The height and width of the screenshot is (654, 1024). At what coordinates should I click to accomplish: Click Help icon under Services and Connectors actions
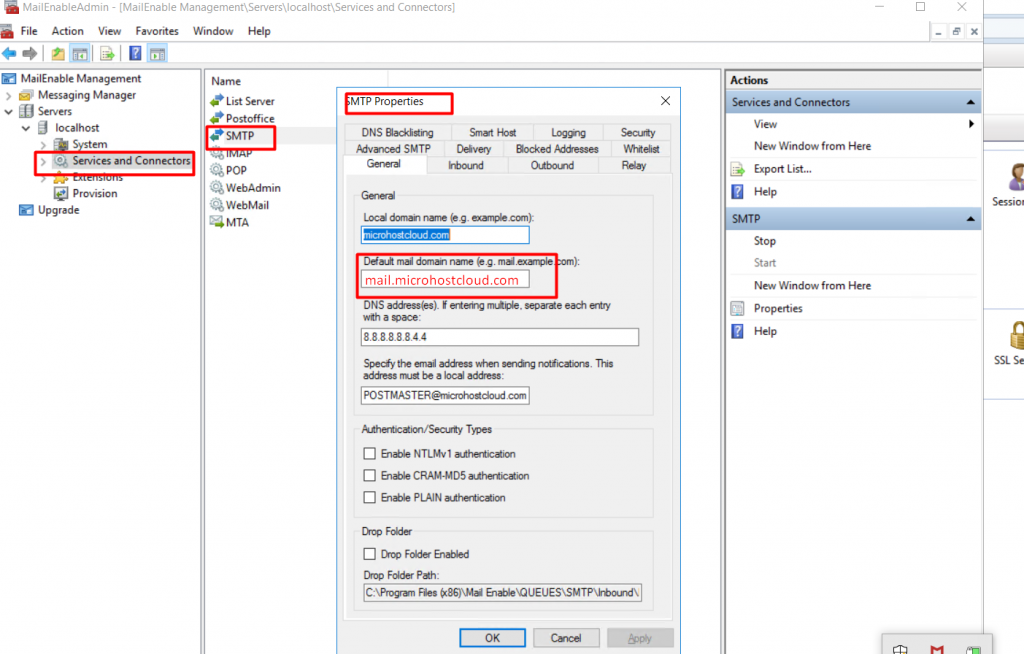(738, 191)
